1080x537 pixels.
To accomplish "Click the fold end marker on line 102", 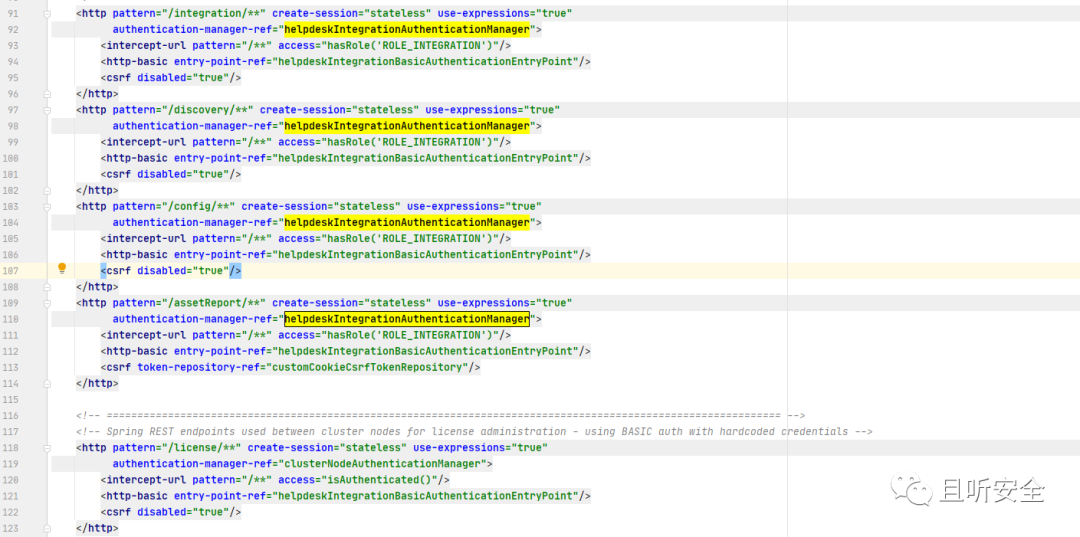I will [x=47, y=191].
